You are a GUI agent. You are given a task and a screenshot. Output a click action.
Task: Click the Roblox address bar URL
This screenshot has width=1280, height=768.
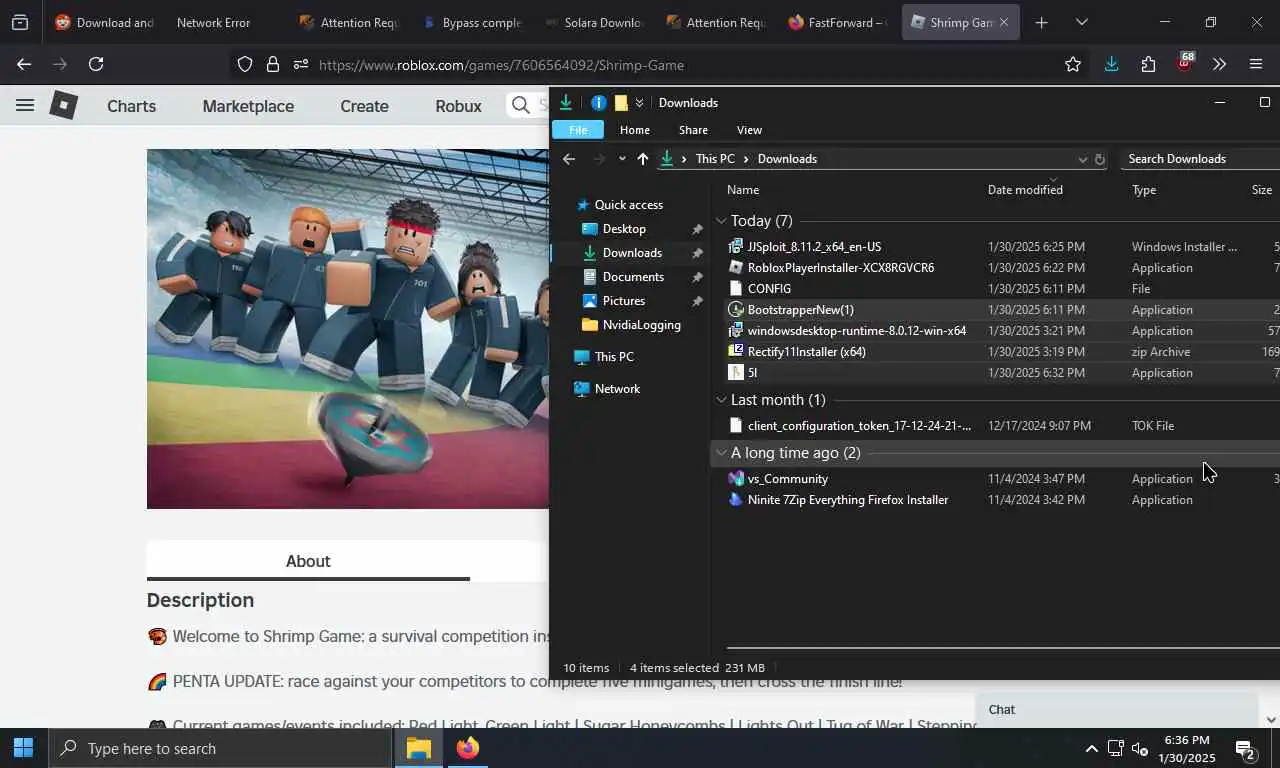(x=501, y=65)
